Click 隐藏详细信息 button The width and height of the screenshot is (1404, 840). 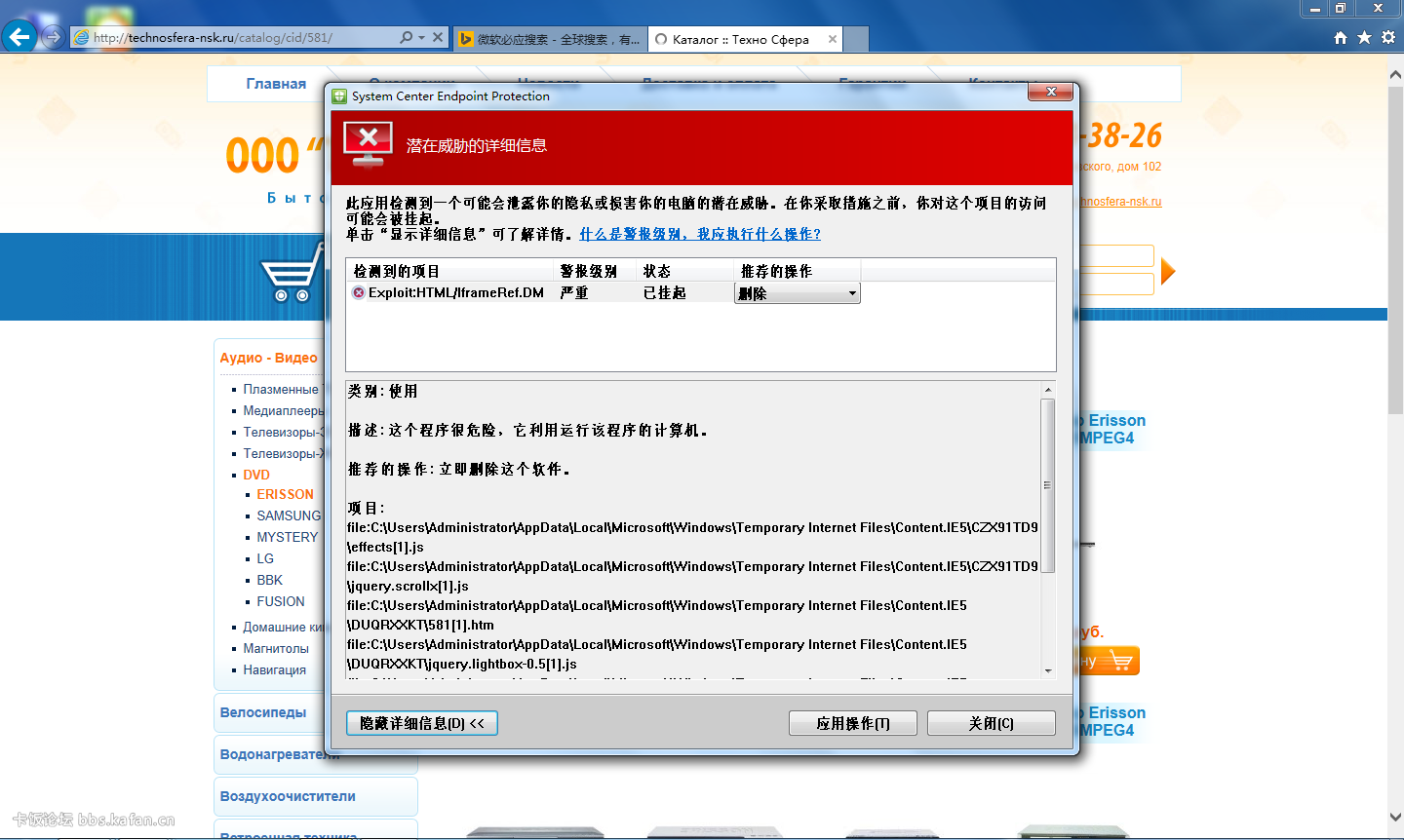422,723
